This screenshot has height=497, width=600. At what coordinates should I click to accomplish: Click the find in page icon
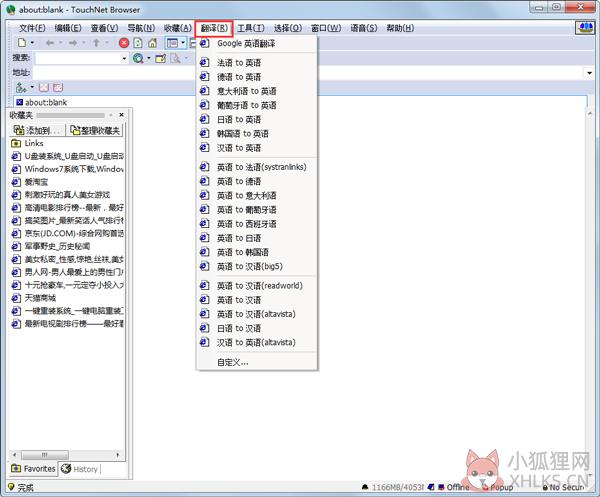[x=175, y=58]
